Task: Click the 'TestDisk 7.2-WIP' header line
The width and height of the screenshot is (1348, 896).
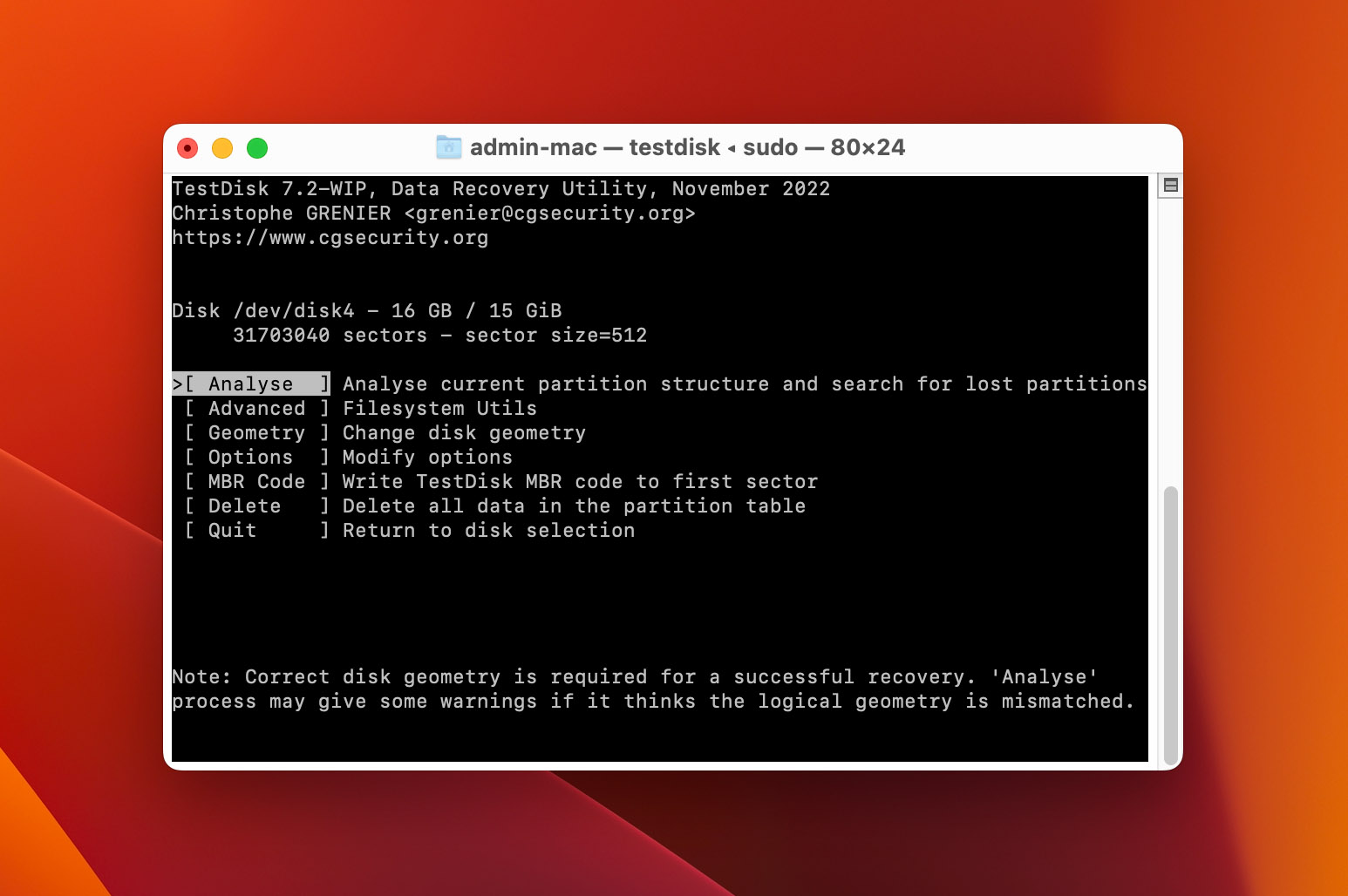Action: 501,188
